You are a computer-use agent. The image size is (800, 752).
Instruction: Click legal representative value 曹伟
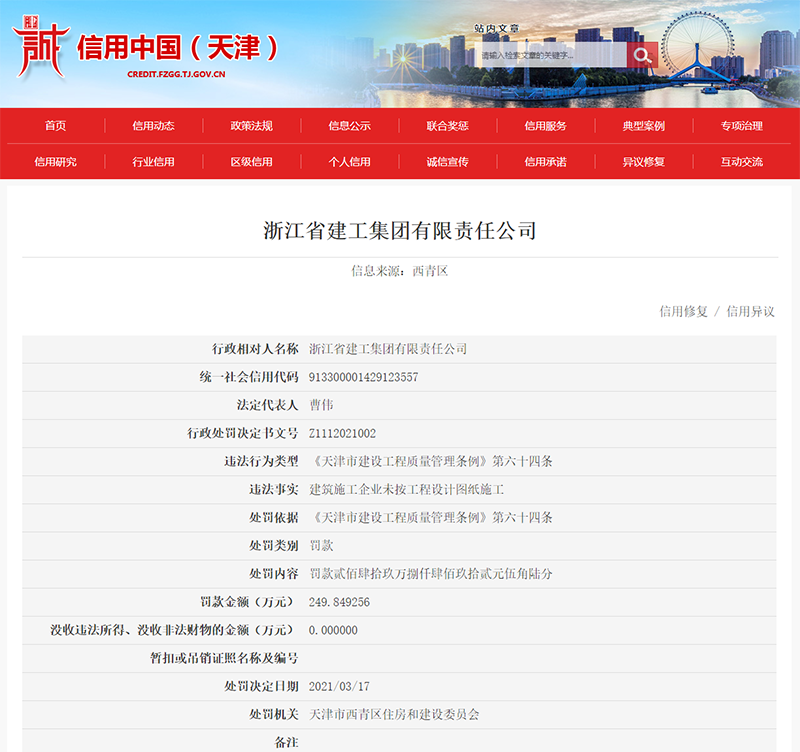pyautogui.click(x=321, y=405)
